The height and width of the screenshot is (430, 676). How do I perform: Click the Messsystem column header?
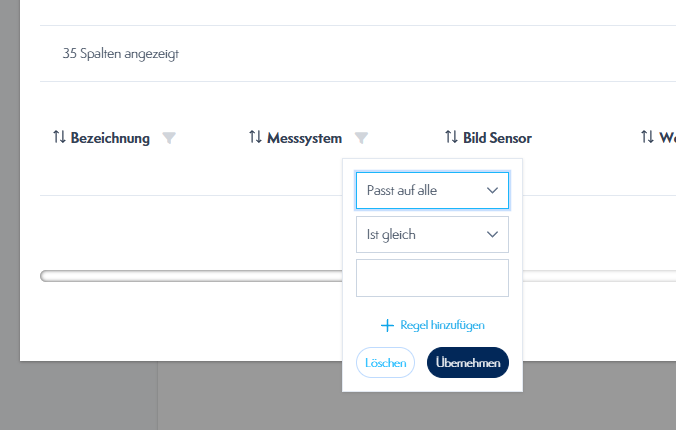tap(304, 138)
